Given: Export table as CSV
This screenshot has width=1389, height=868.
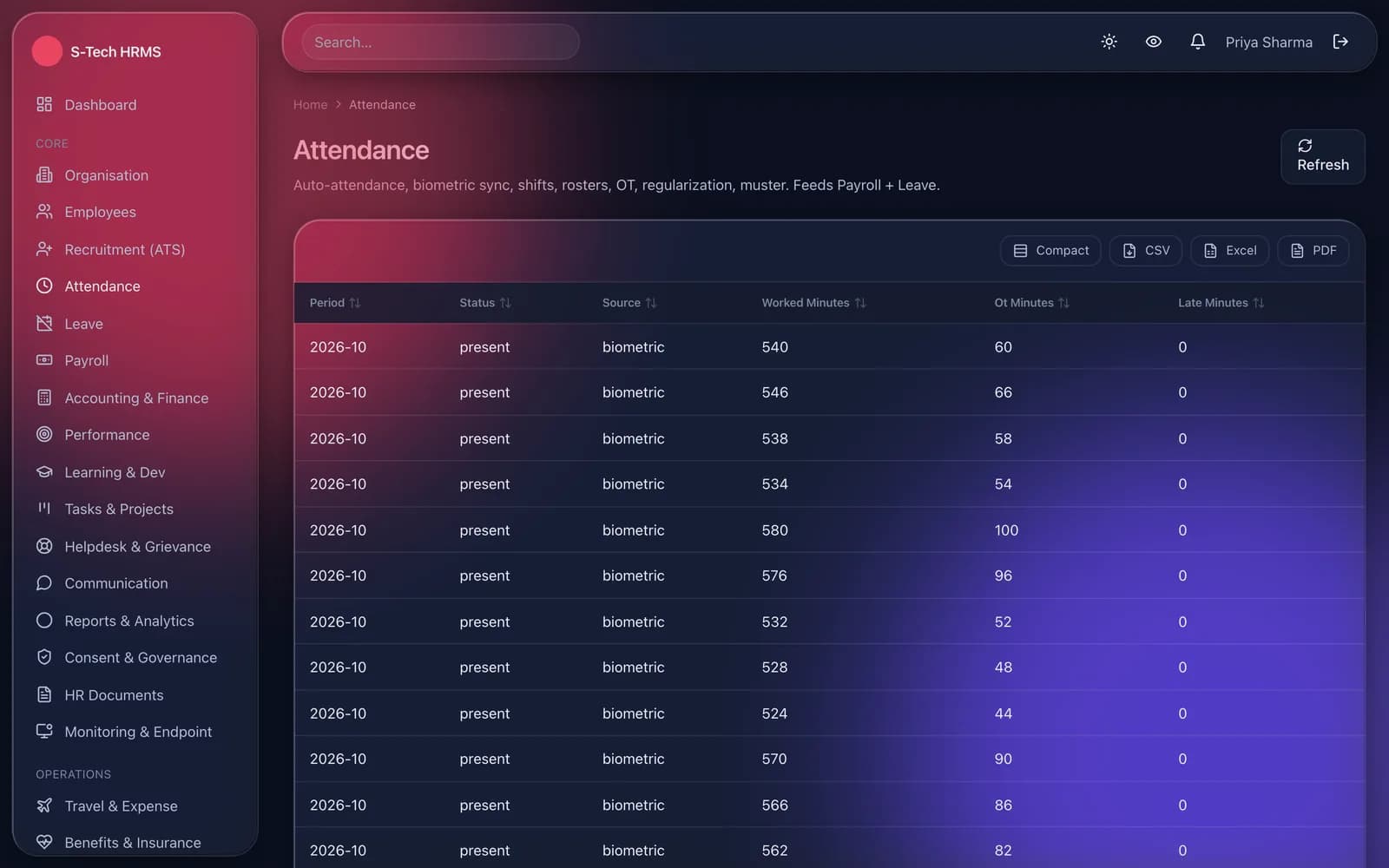Looking at the screenshot, I should click(1146, 251).
